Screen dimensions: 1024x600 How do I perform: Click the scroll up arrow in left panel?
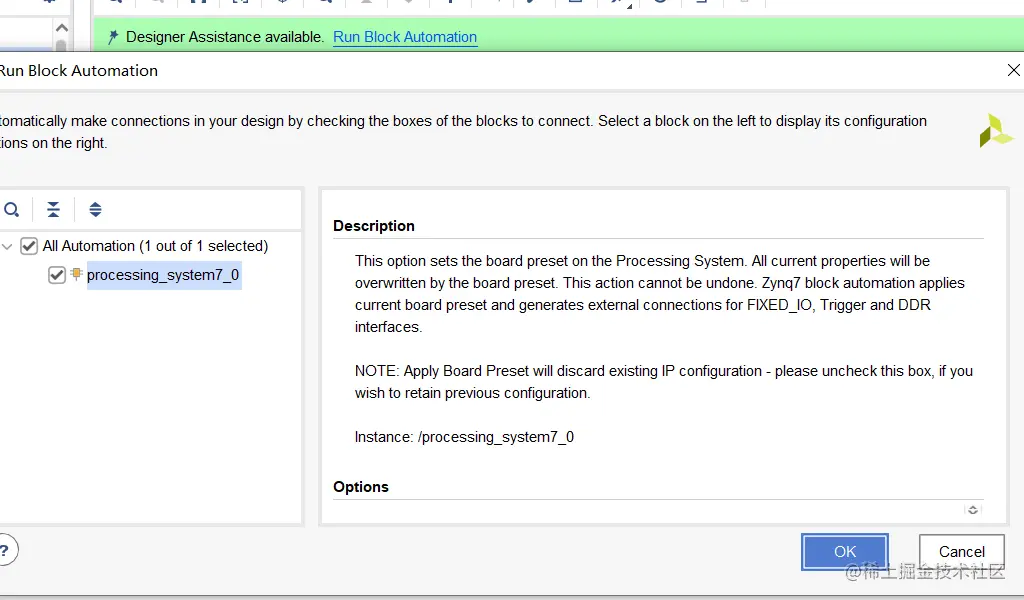[x=61, y=29]
